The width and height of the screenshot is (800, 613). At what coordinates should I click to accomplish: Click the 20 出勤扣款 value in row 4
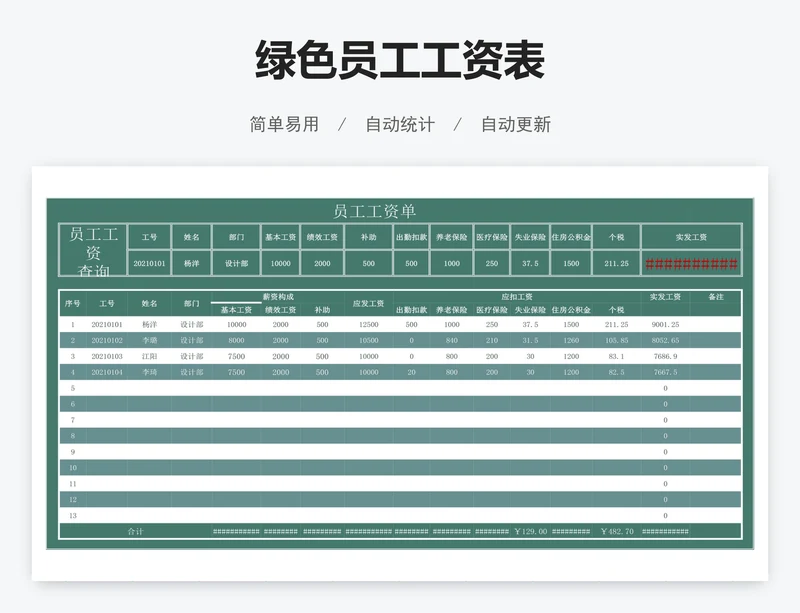click(411, 372)
